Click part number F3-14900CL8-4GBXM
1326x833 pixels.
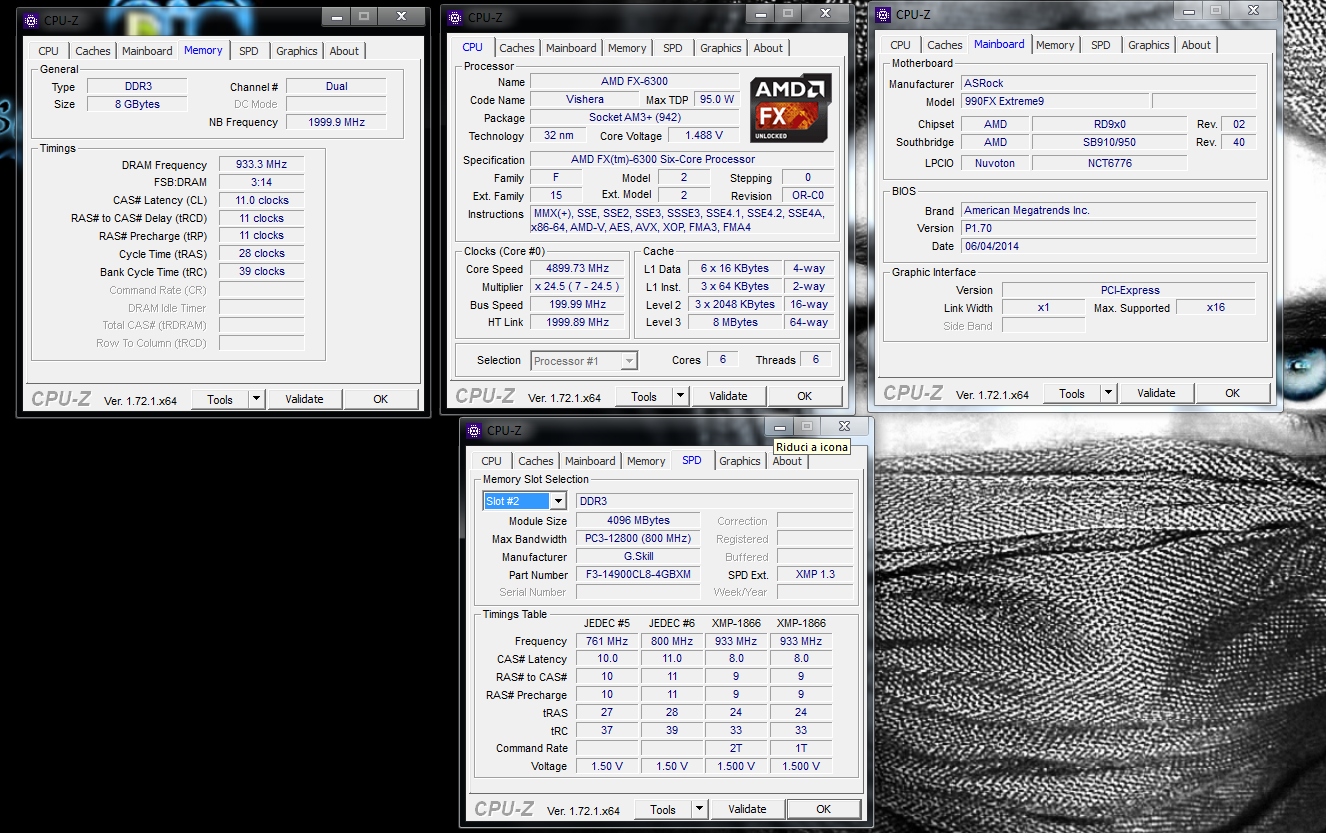click(x=638, y=575)
